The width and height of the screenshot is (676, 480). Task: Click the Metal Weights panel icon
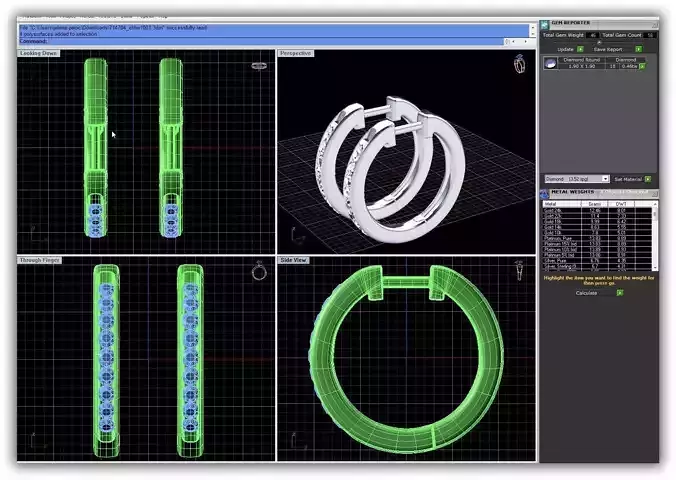tap(545, 193)
